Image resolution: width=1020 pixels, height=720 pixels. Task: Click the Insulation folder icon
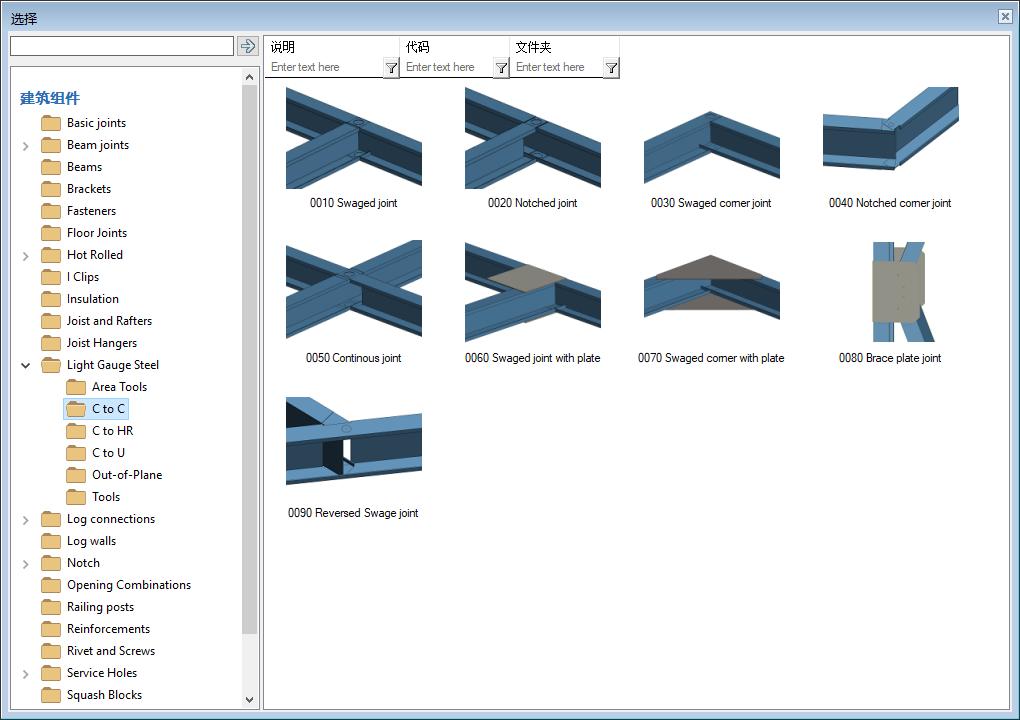(51, 299)
